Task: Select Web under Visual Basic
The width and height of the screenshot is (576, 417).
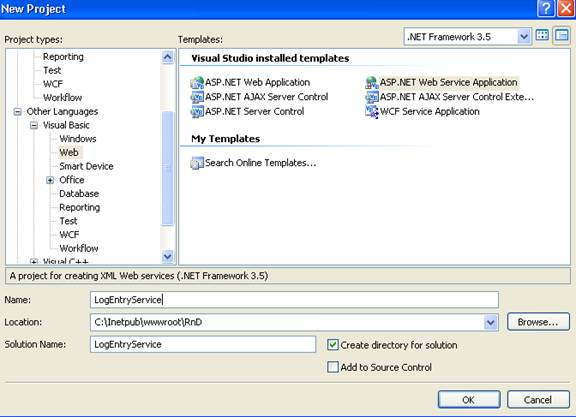Action: click(x=69, y=152)
